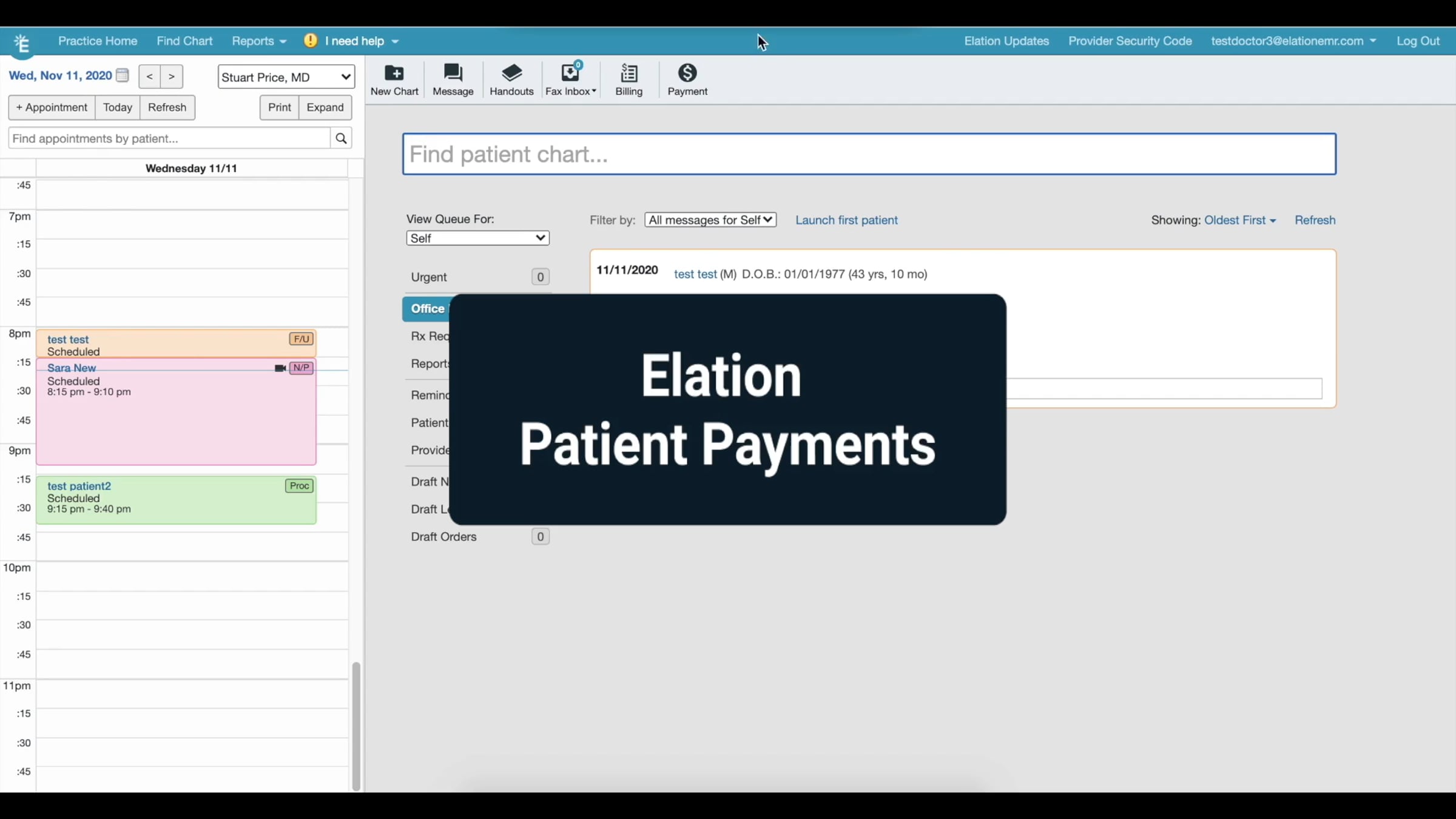Expand the schedule view

click(325, 107)
